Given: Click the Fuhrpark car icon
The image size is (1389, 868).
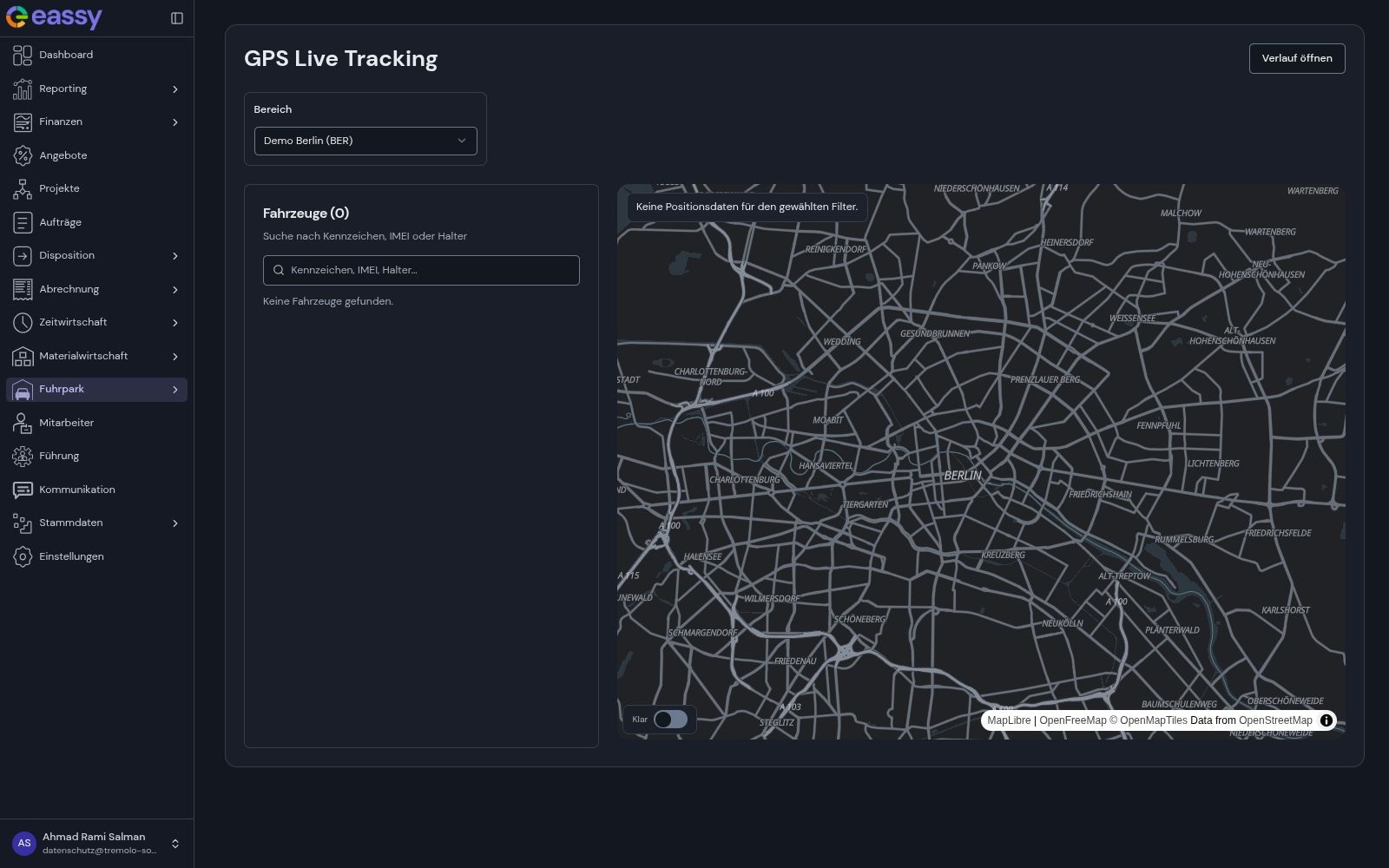Looking at the screenshot, I should 23,390.
